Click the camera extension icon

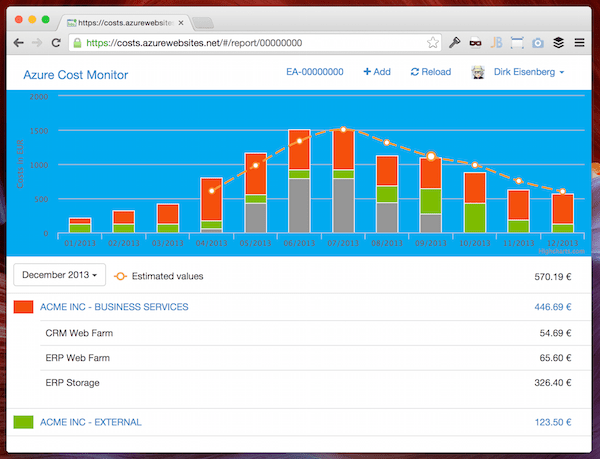pyautogui.click(x=538, y=43)
